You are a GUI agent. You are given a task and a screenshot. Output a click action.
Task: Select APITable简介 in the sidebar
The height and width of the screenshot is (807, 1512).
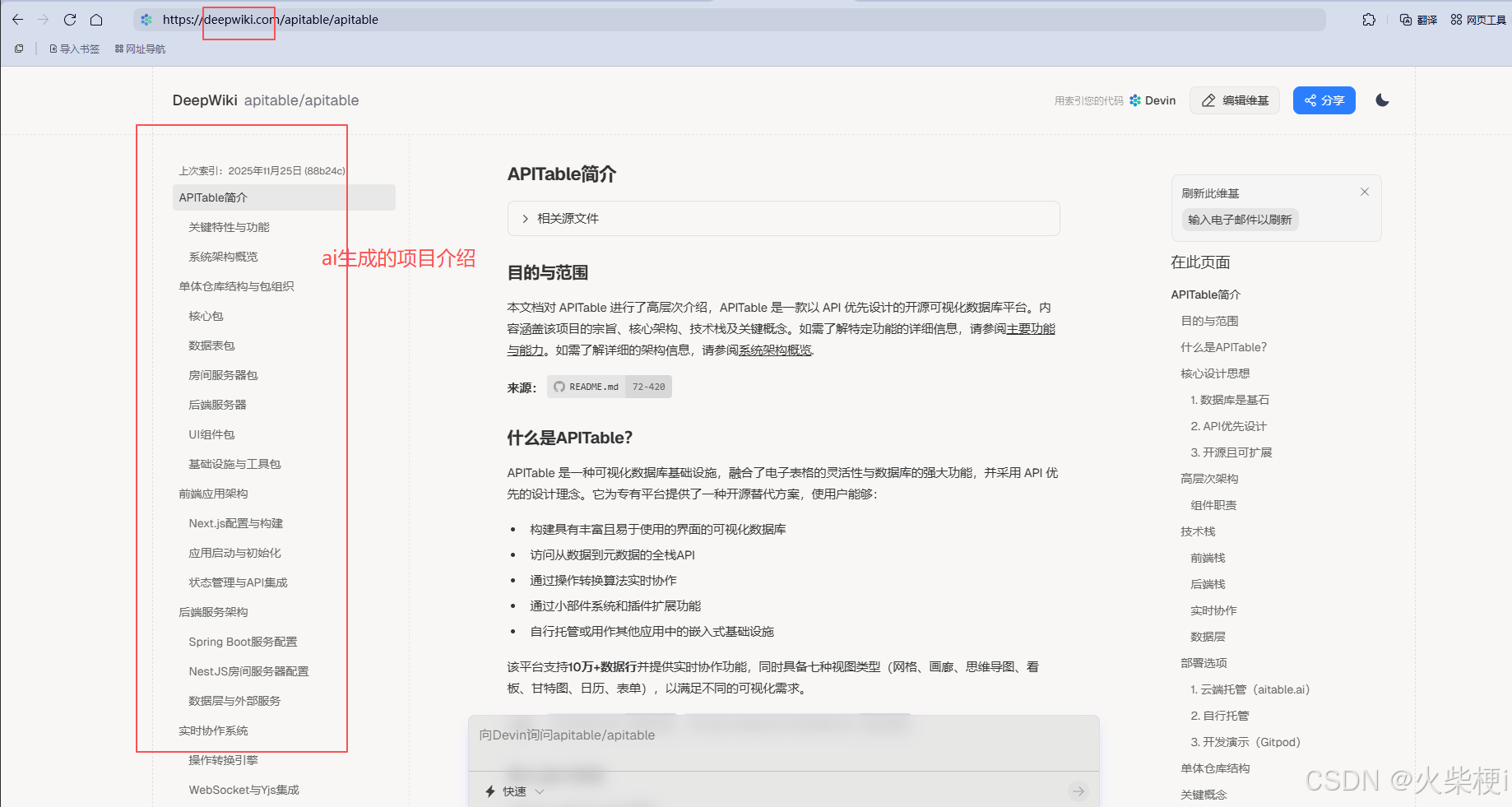pyautogui.click(x=214, y=197)
